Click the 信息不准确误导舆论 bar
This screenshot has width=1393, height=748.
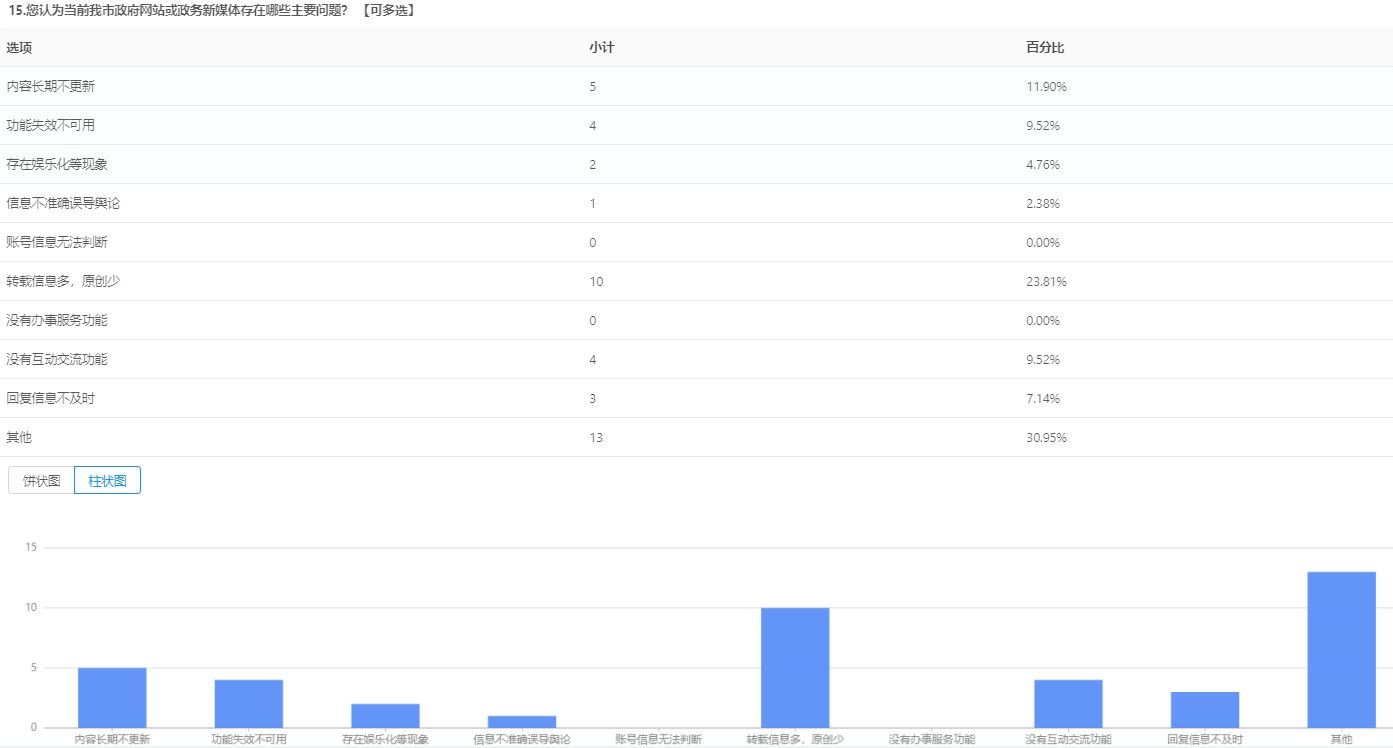point(522,721)
